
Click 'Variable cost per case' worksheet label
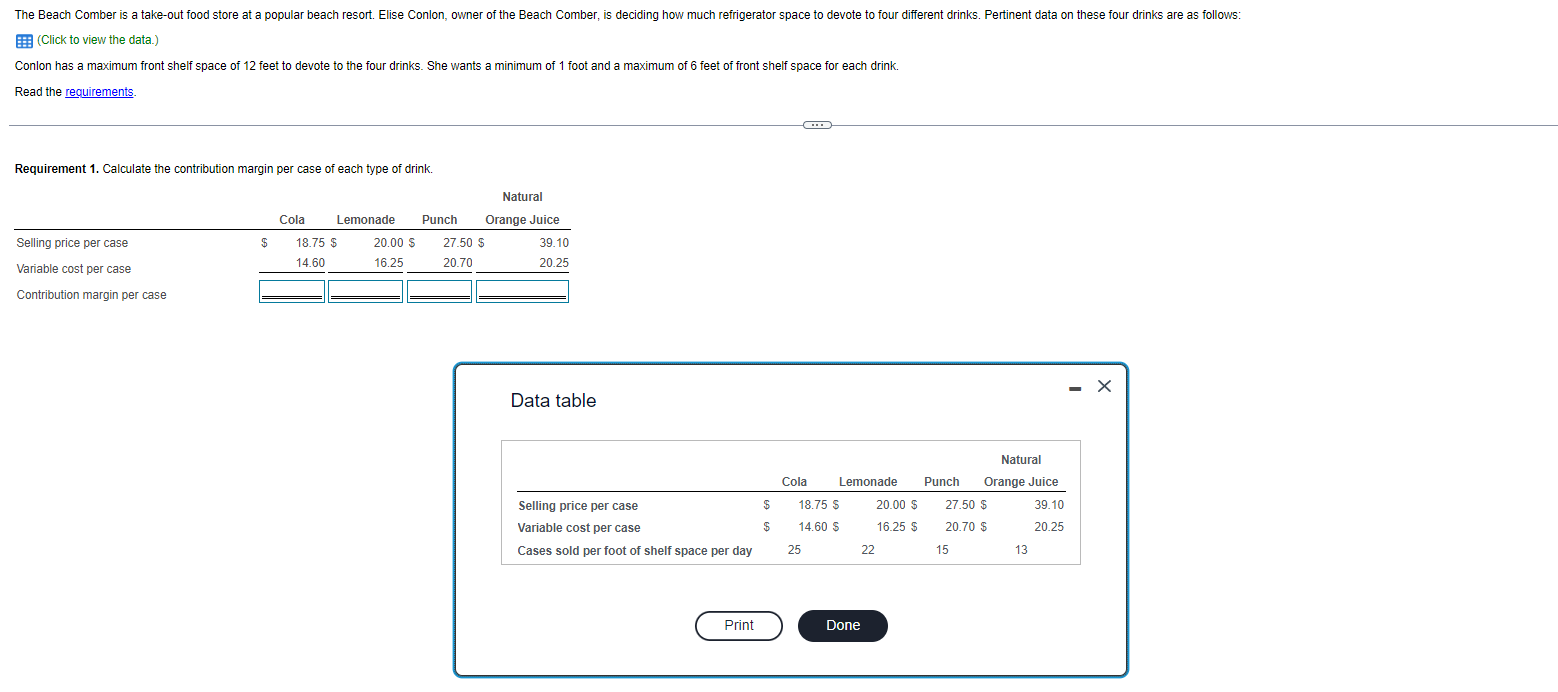pos(74,269)
